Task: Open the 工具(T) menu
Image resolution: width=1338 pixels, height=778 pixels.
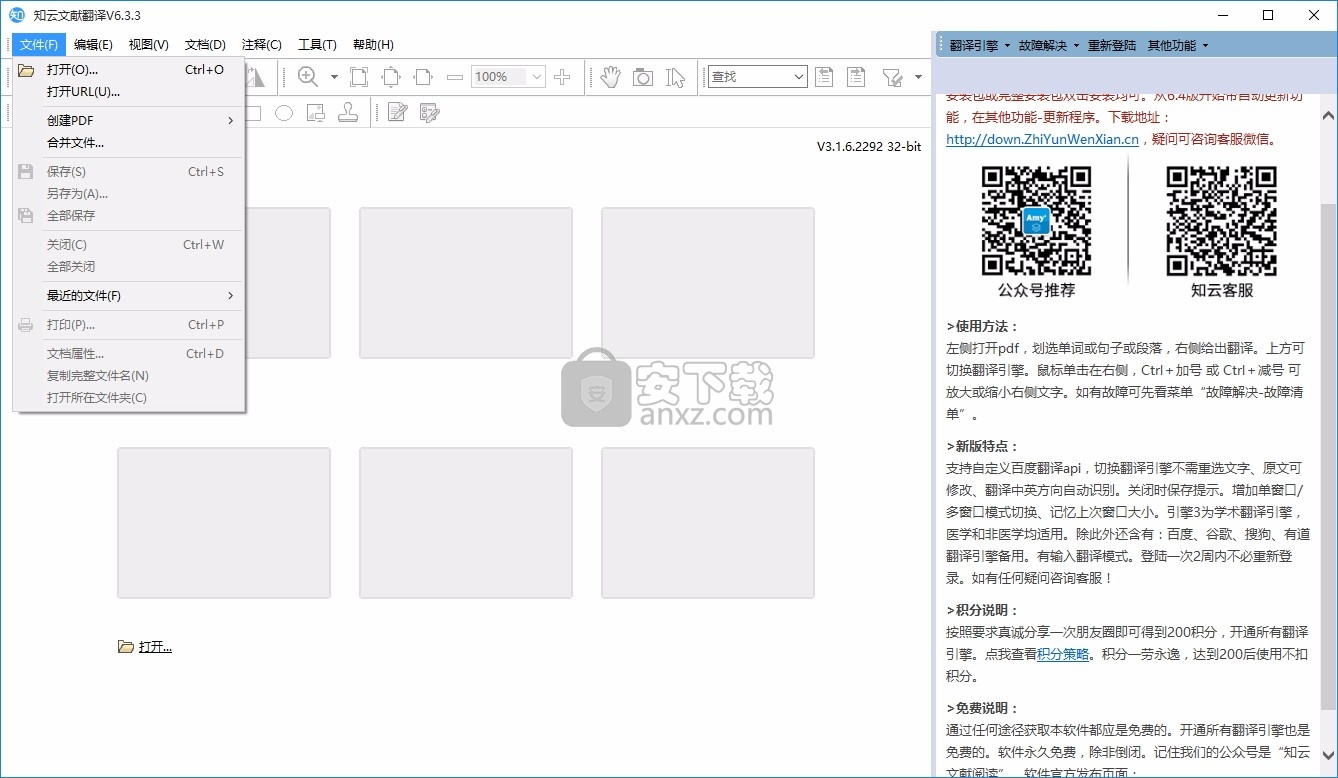Action: (x=317, y=44)
